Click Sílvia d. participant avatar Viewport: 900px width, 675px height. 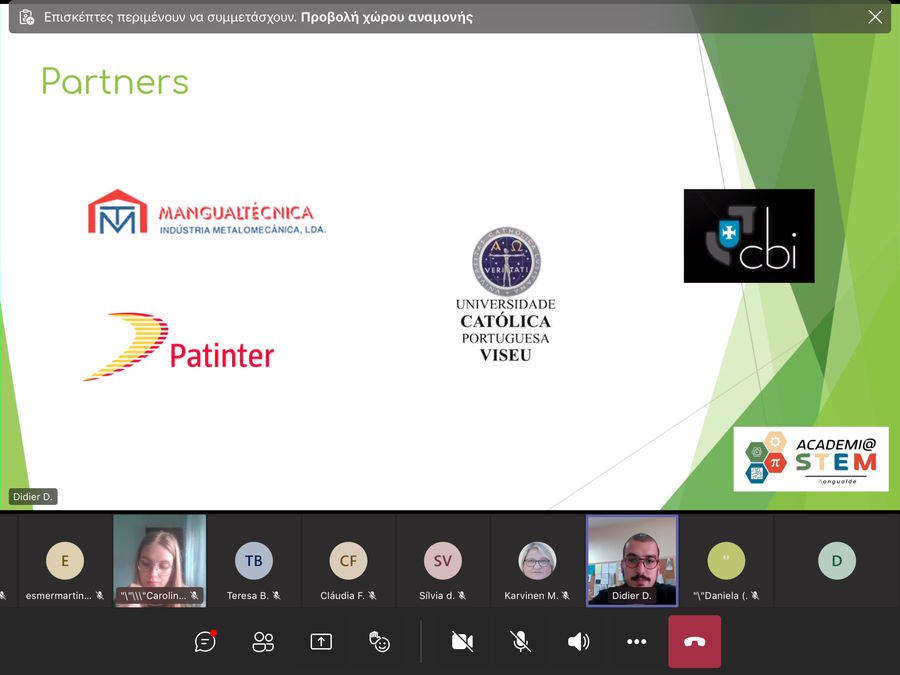coord(442,561)
